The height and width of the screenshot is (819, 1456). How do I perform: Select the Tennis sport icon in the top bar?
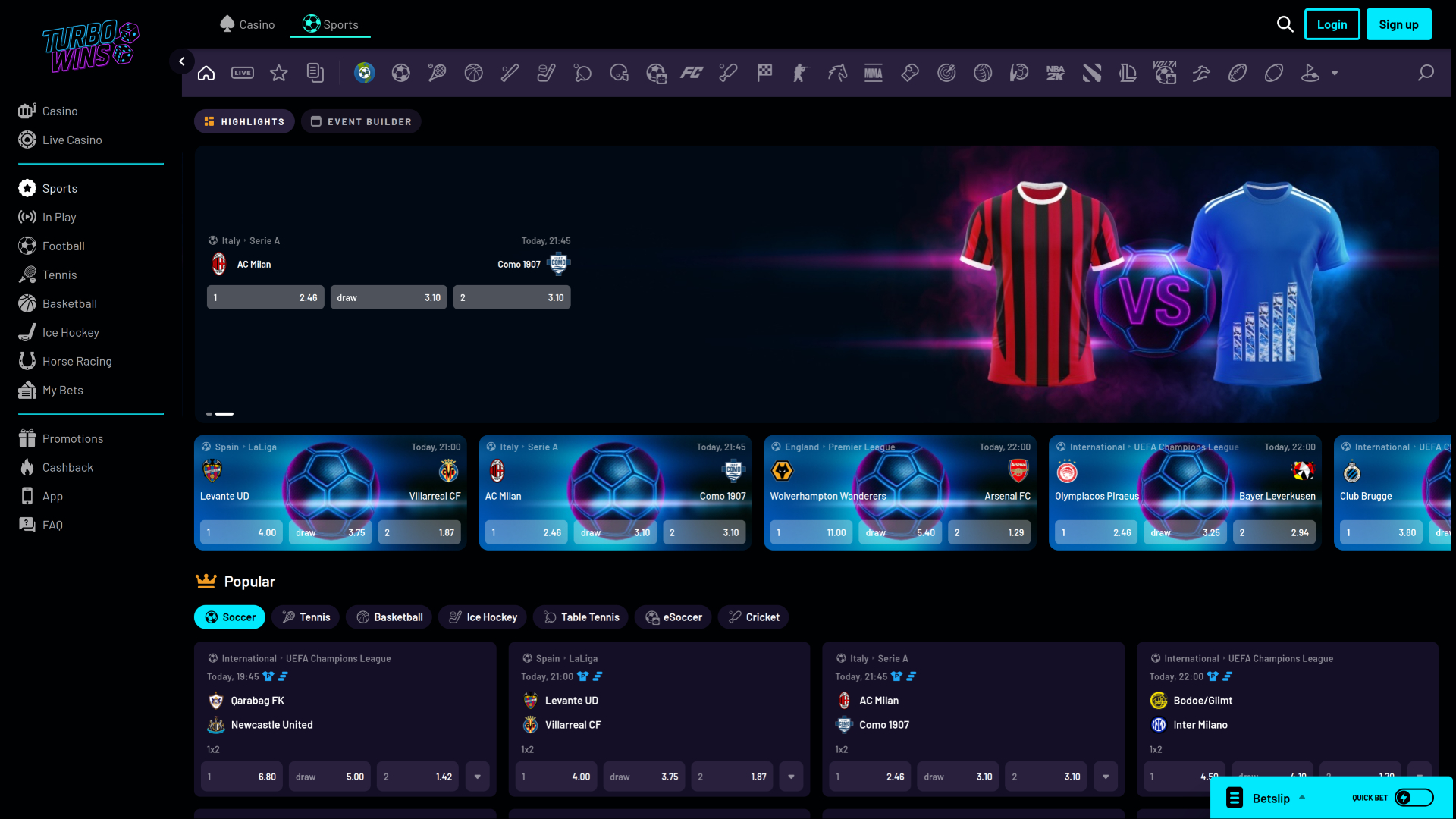(x=437, y=72)
